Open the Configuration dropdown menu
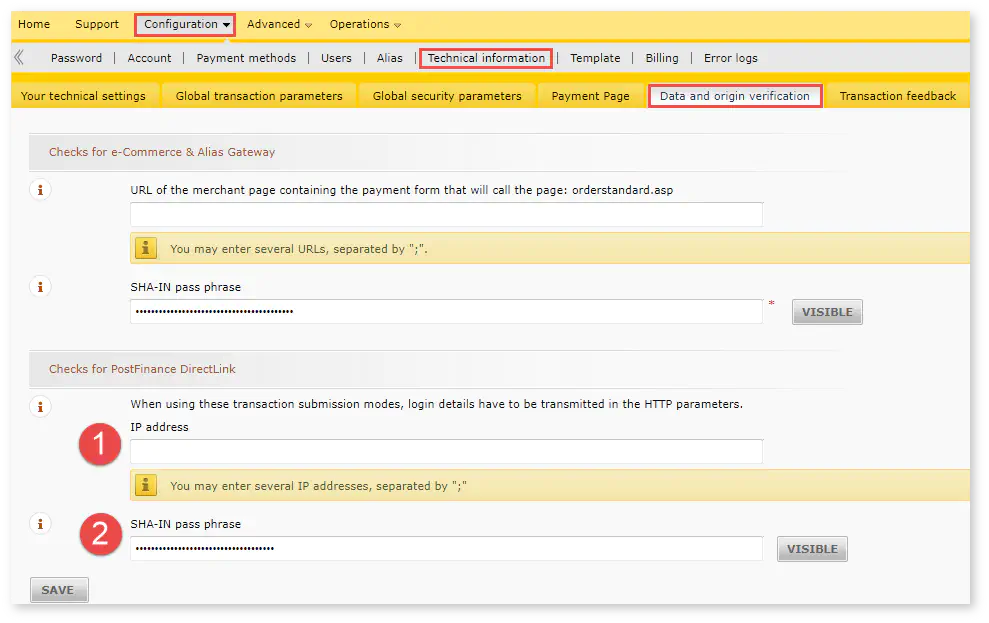 click(x=186, y=24)
